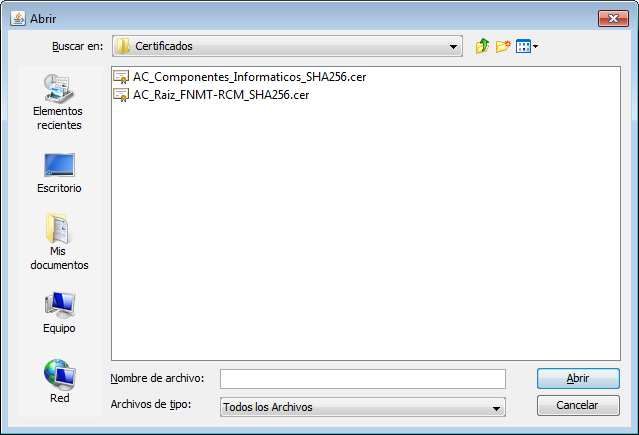Screen dimensions: 639x435
Task: Click the Certificados folder name in combo box
Action: pyautogui.click(x=163, y=46)
